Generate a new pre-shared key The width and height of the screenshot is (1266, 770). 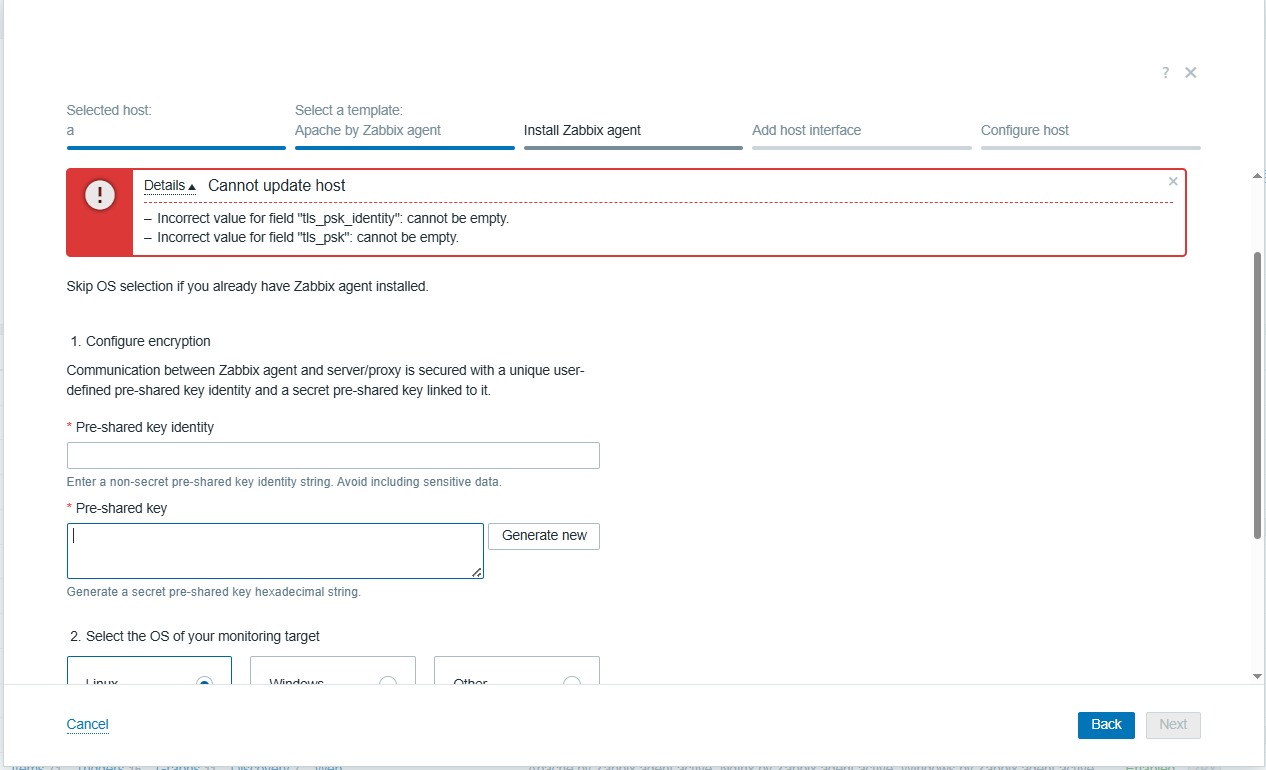pyautogui.click(x=544, y=536)
